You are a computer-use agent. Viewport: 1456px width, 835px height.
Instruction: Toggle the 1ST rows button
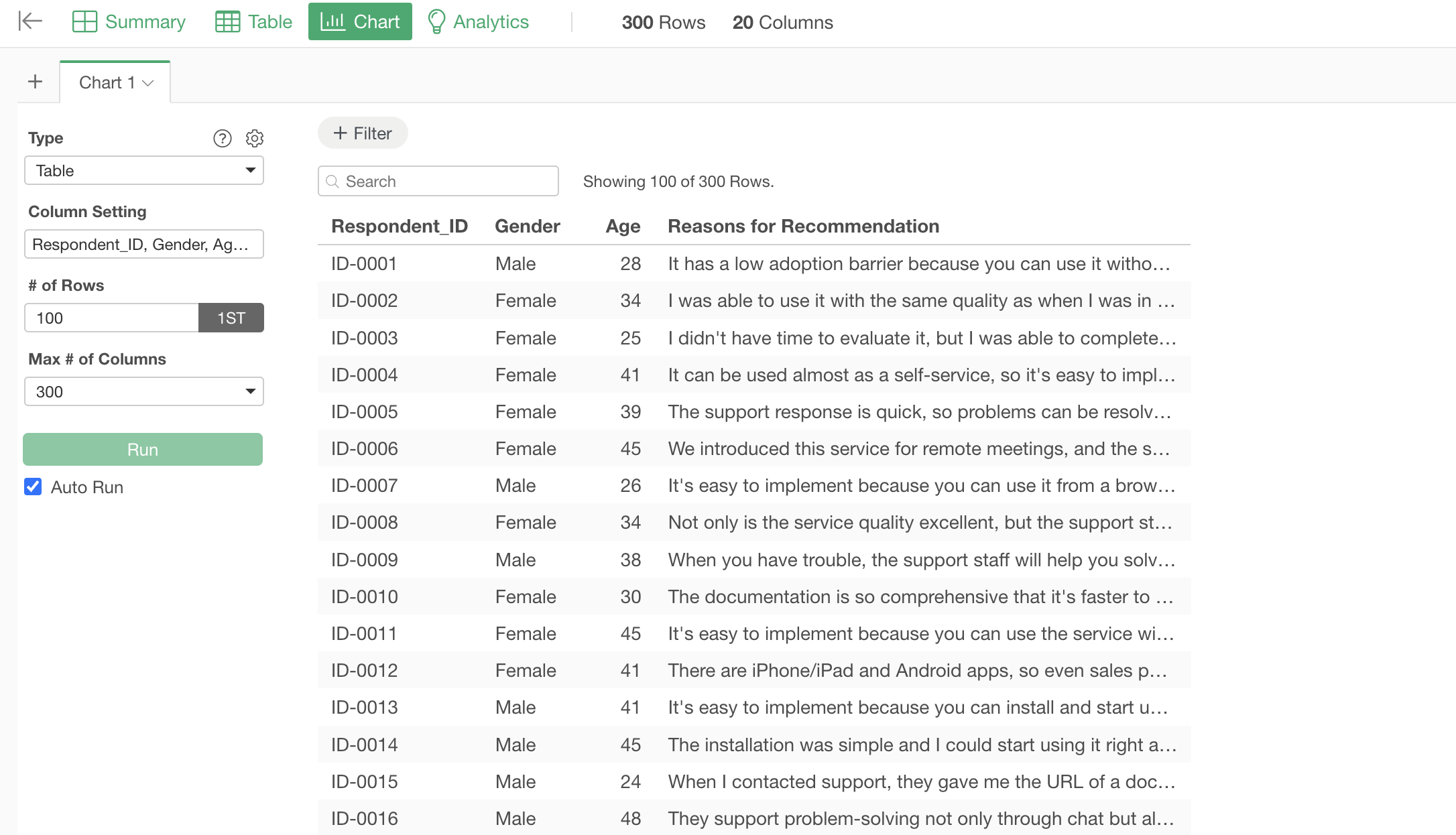point(231,318)
